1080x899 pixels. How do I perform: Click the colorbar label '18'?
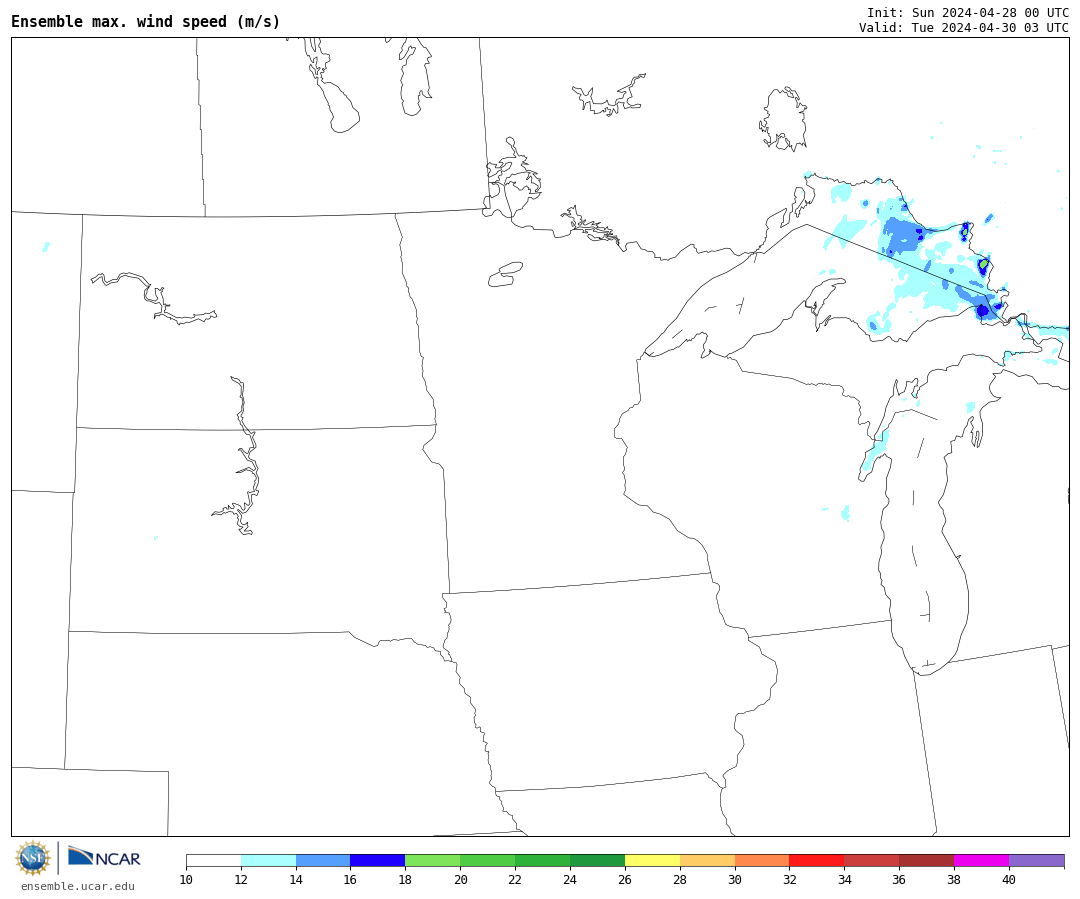[405, 880]
